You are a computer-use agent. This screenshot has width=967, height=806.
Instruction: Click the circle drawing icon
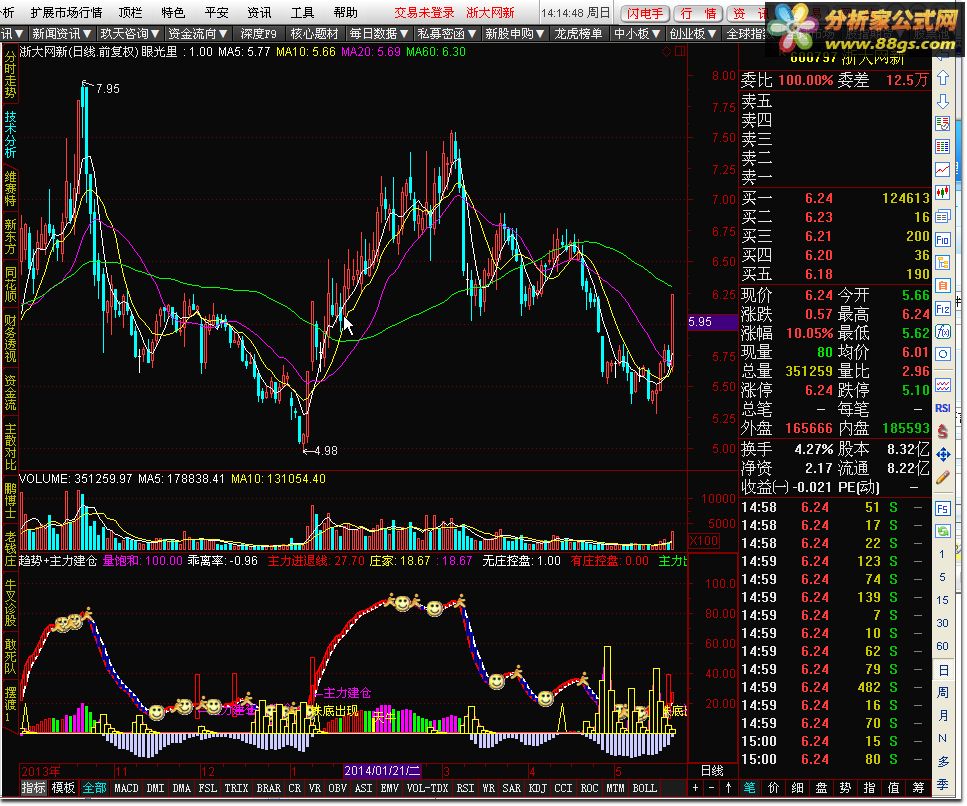tap(942, 355)
